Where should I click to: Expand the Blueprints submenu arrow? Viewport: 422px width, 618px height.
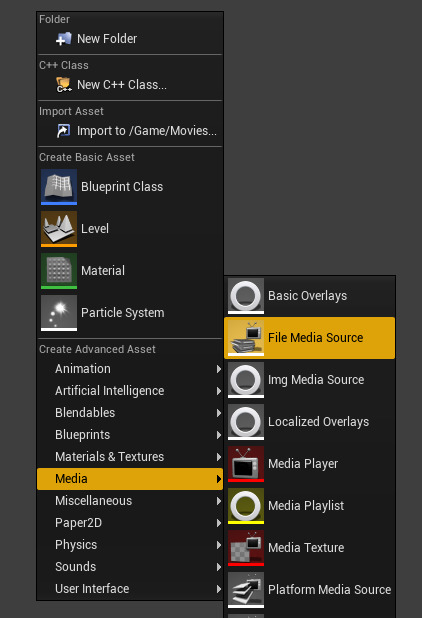[219, 435]
